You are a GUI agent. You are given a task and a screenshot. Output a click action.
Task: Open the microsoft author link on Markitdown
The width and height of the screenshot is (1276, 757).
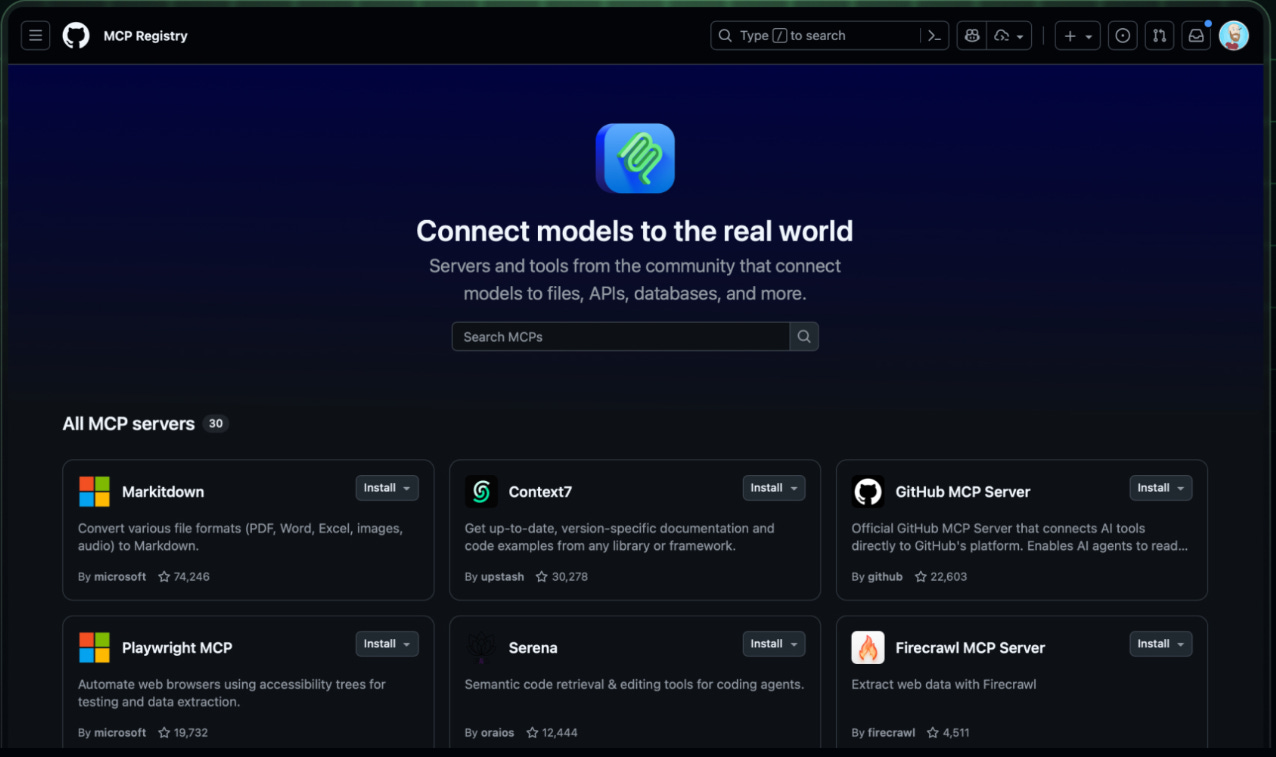[x=120, y=577]
